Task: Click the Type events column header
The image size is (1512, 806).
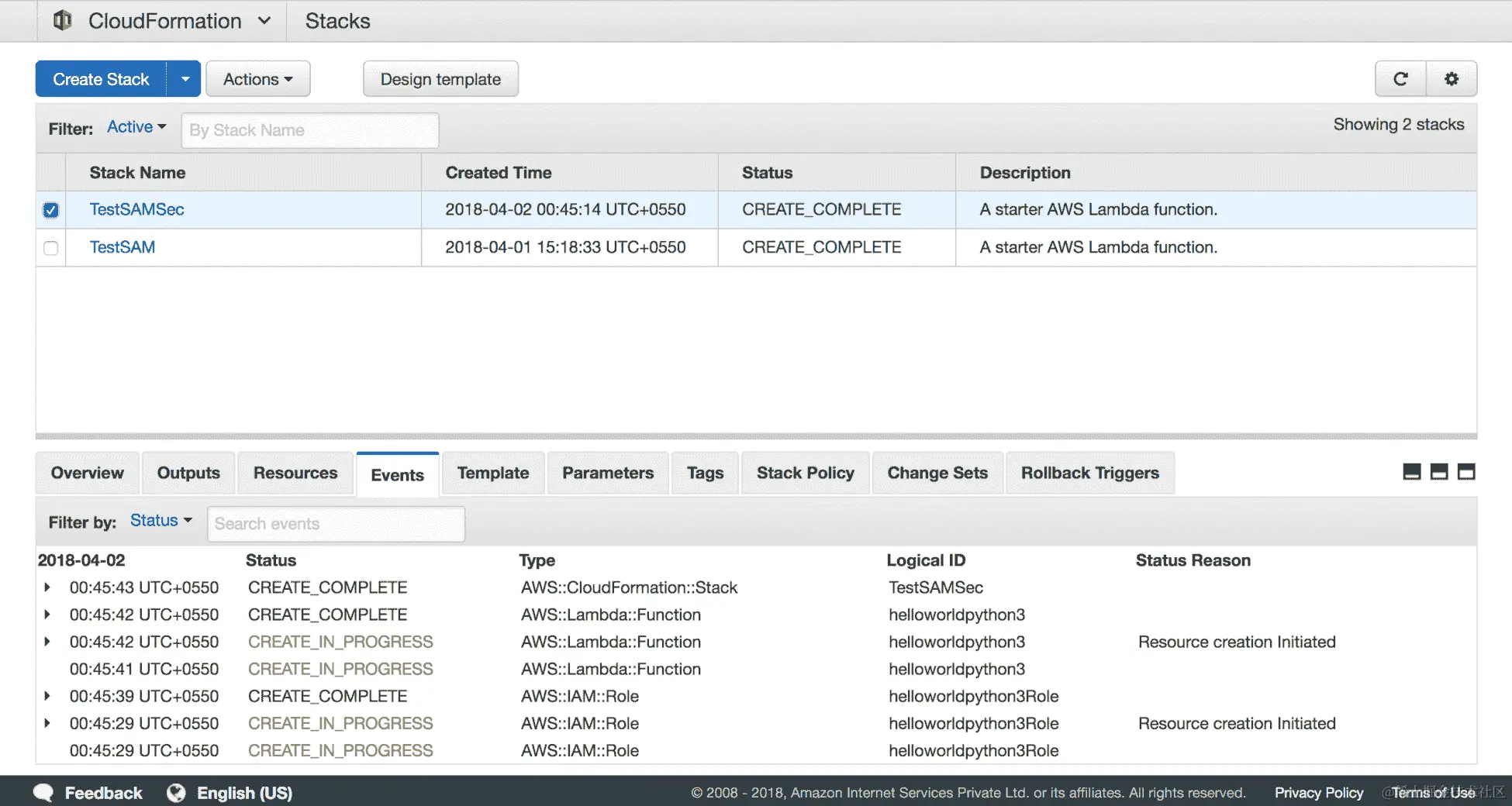Action: click(x=537, y=560)
